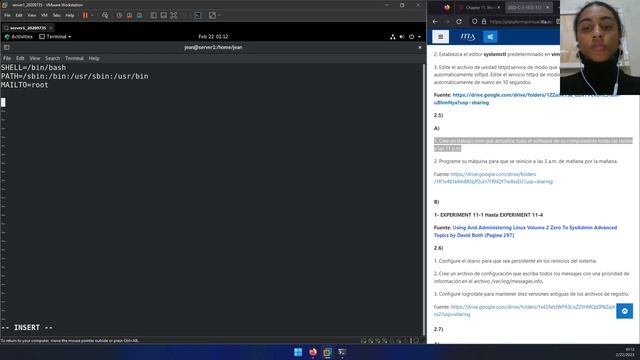Open the terminal File menu

click(7, 58)
